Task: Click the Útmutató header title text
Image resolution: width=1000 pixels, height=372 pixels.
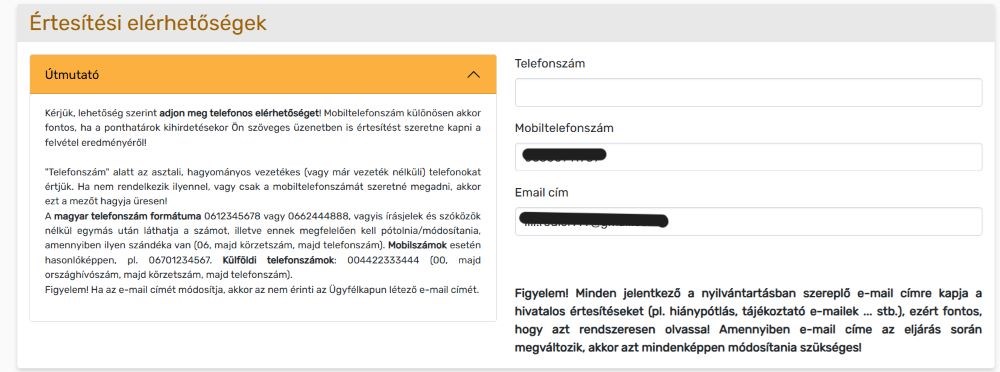Action: coord(72,75)
